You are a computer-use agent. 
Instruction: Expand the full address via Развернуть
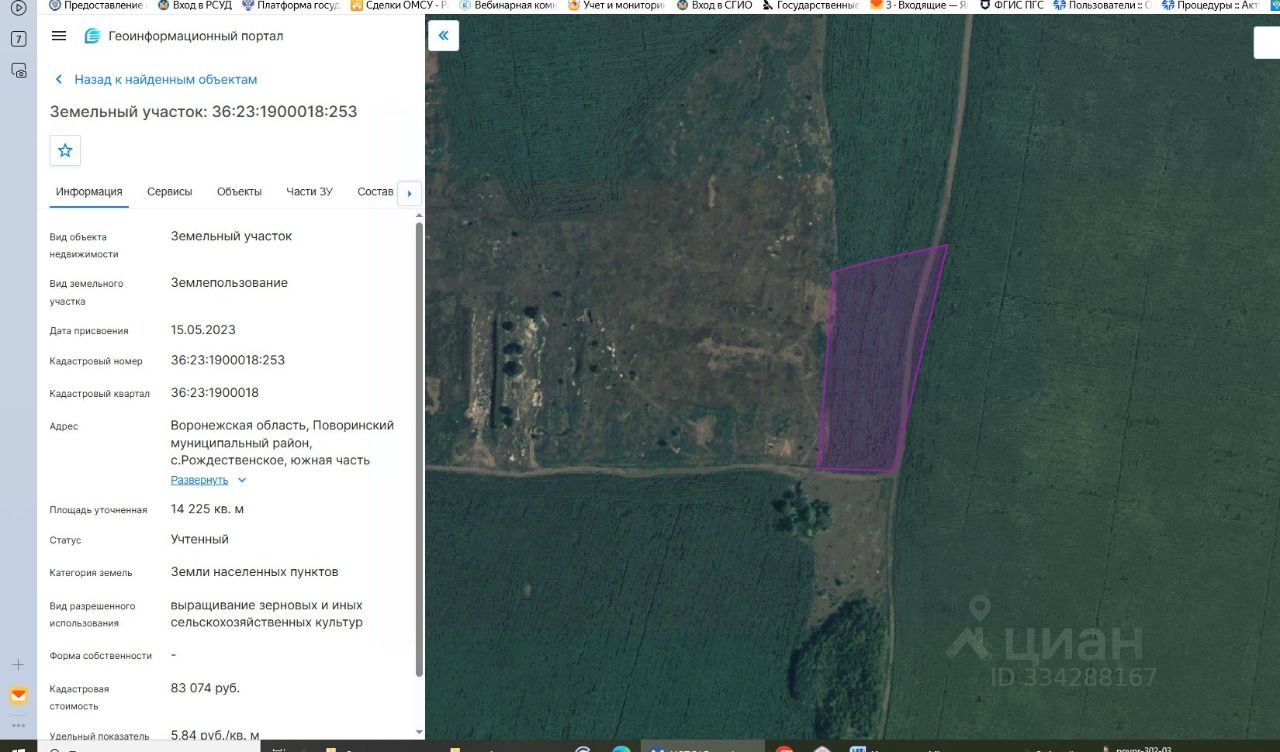pos(199,480)
